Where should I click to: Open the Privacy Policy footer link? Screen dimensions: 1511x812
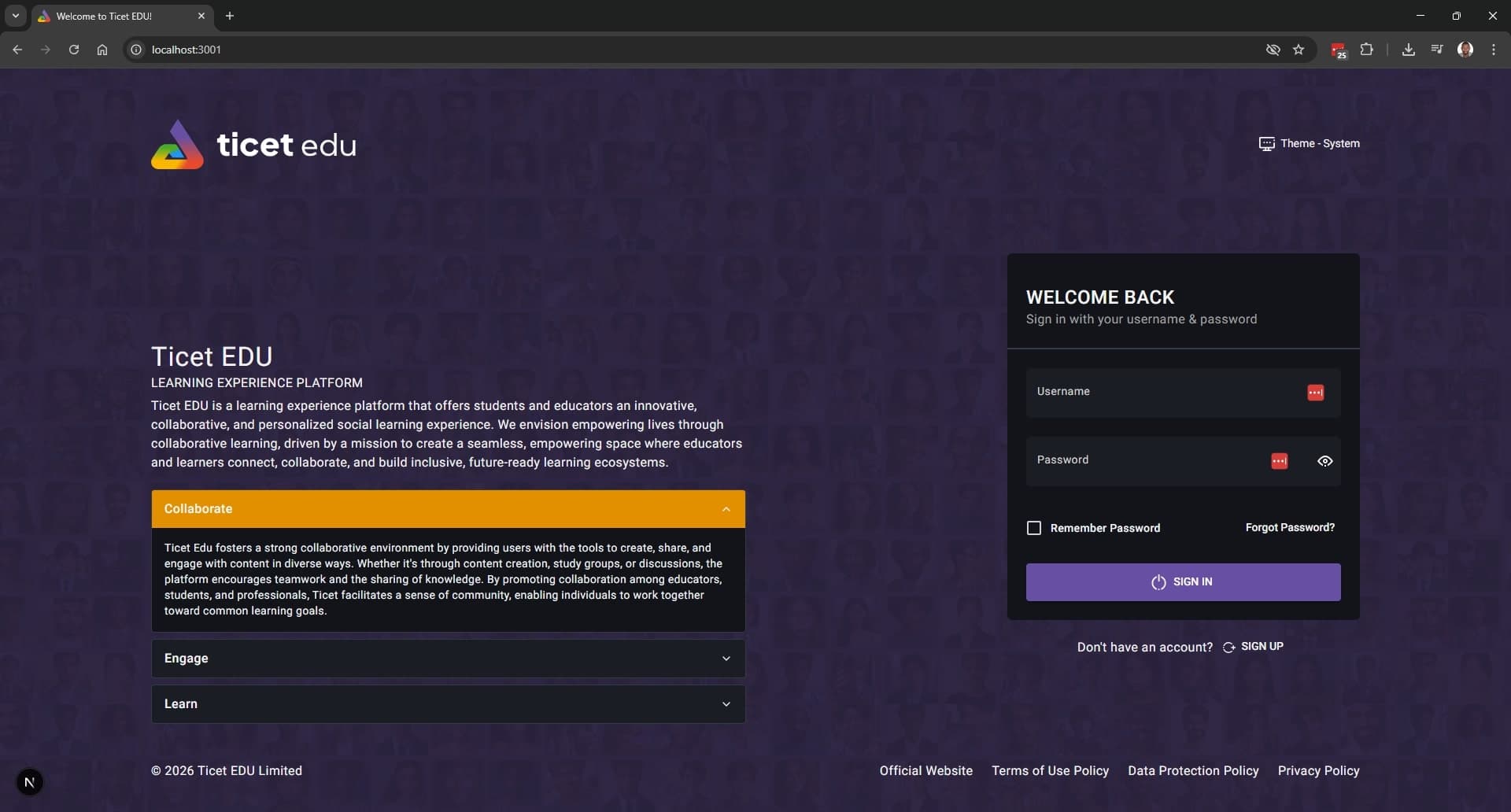click(1318, 771)
